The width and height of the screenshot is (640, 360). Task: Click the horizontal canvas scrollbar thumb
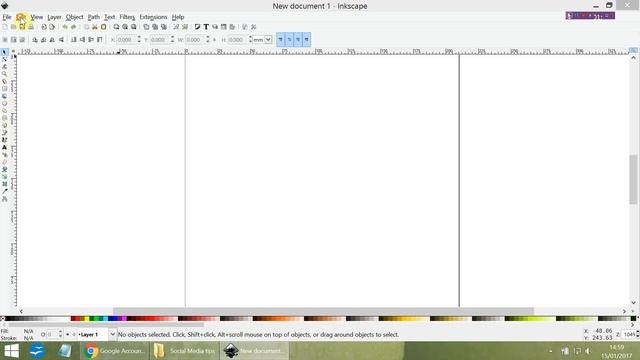coord(323,311)
